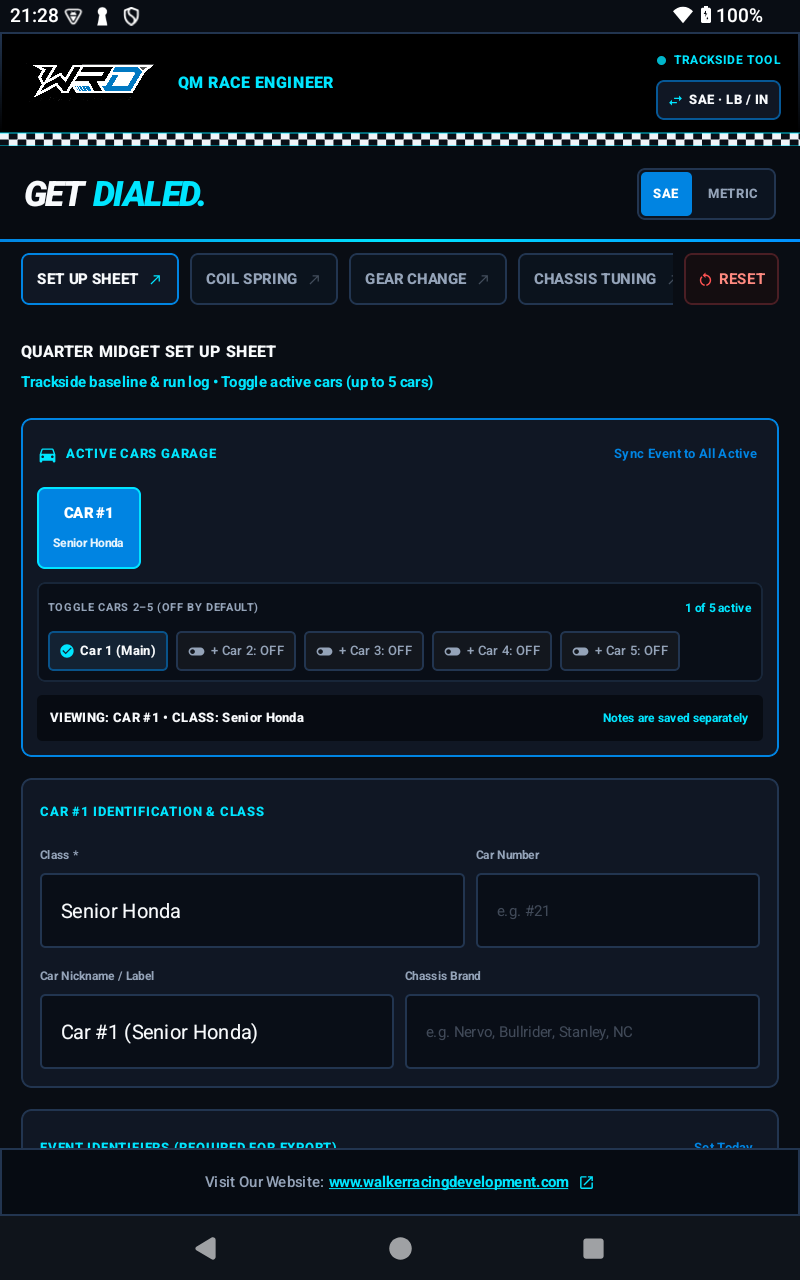The height and width of the screenshot is (1280, 800).
Task: Click the "Notes are saved separately" text
Action: [675, 718]
